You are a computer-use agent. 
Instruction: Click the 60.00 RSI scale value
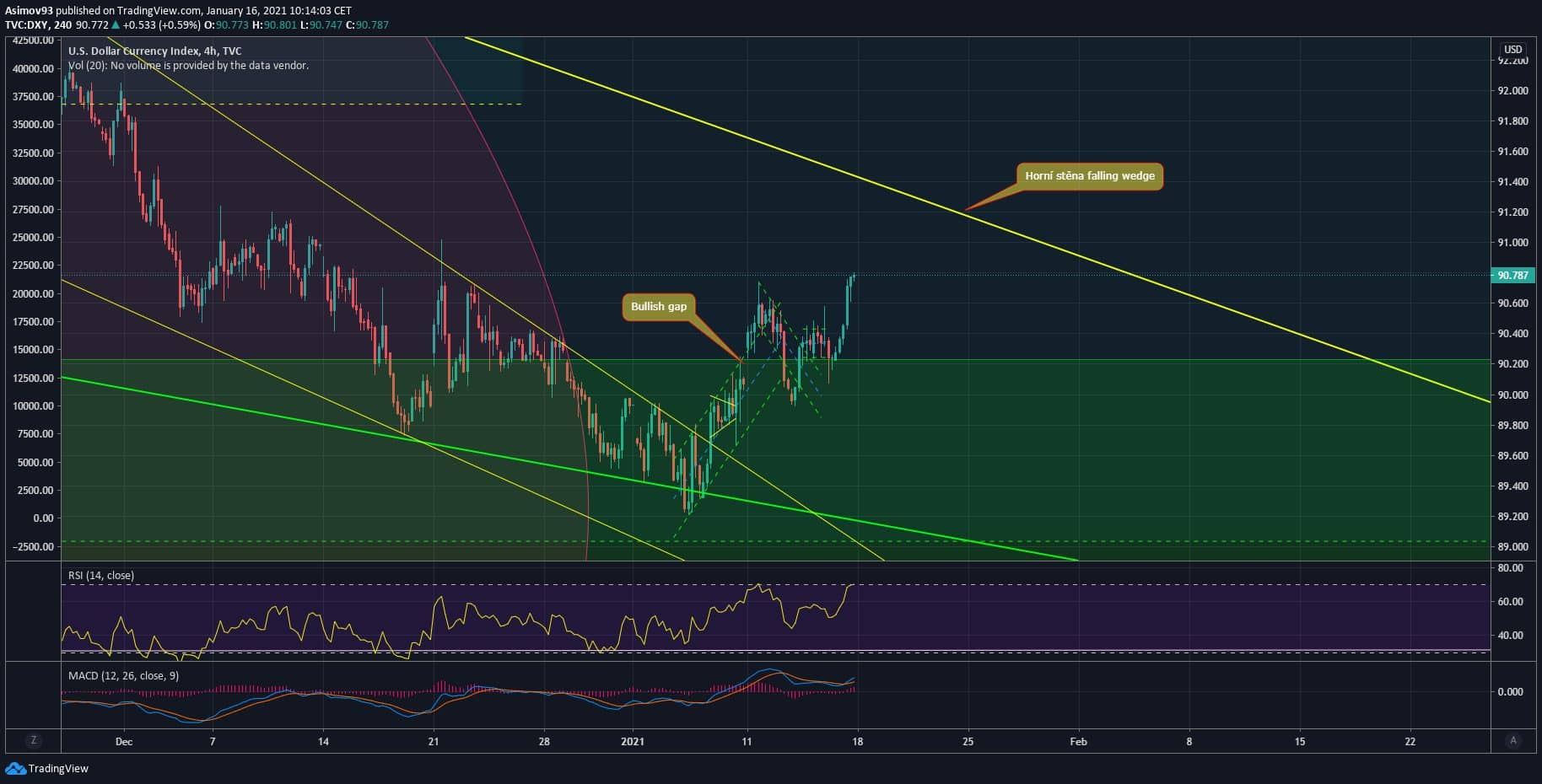(x=1512, y=602)
